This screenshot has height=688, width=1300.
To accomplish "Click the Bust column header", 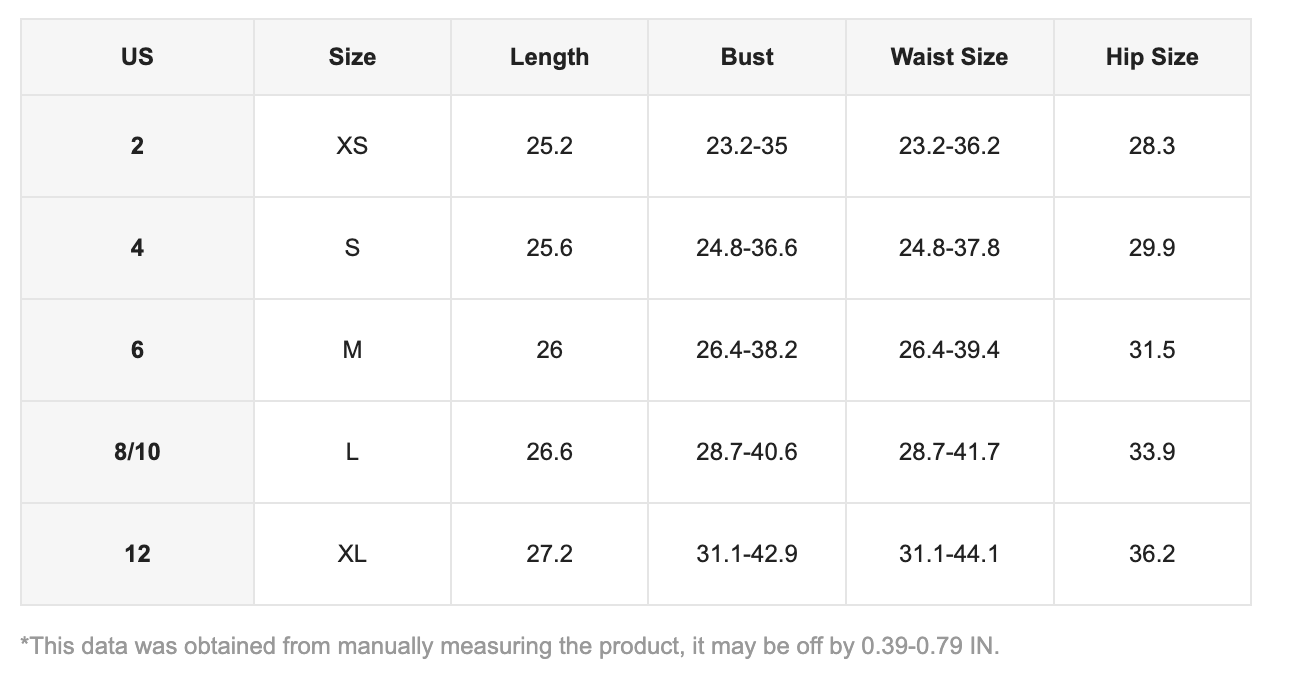I will [x=747, y=57].
